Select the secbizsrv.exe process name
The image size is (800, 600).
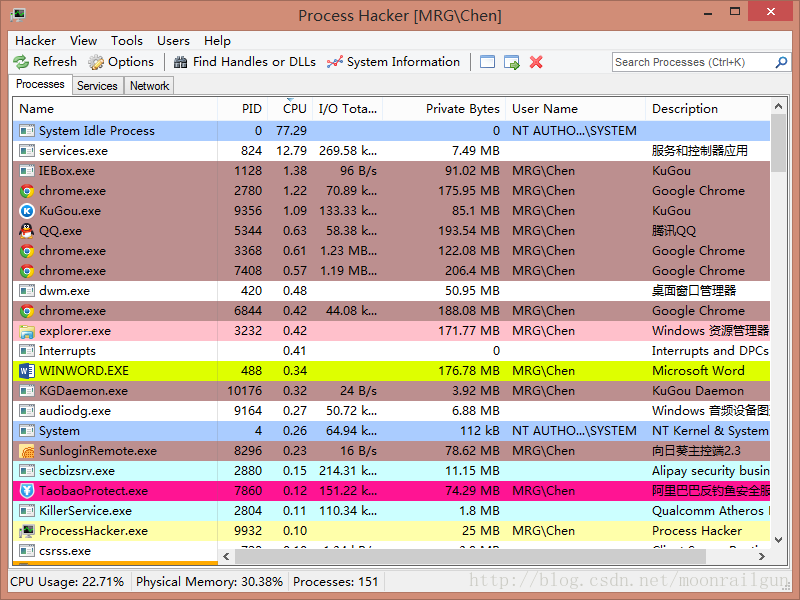pos(77,471)
